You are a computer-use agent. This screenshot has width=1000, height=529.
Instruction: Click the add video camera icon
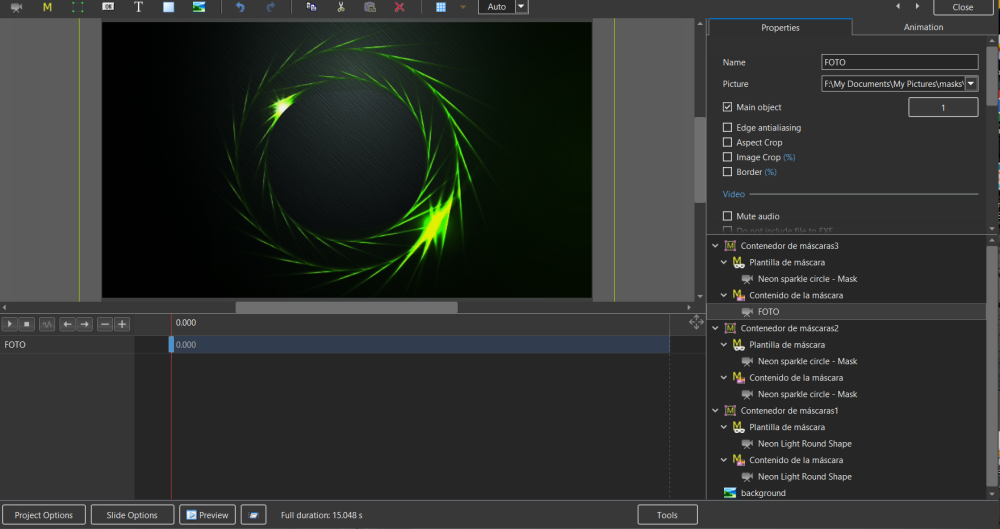[17, 7]
